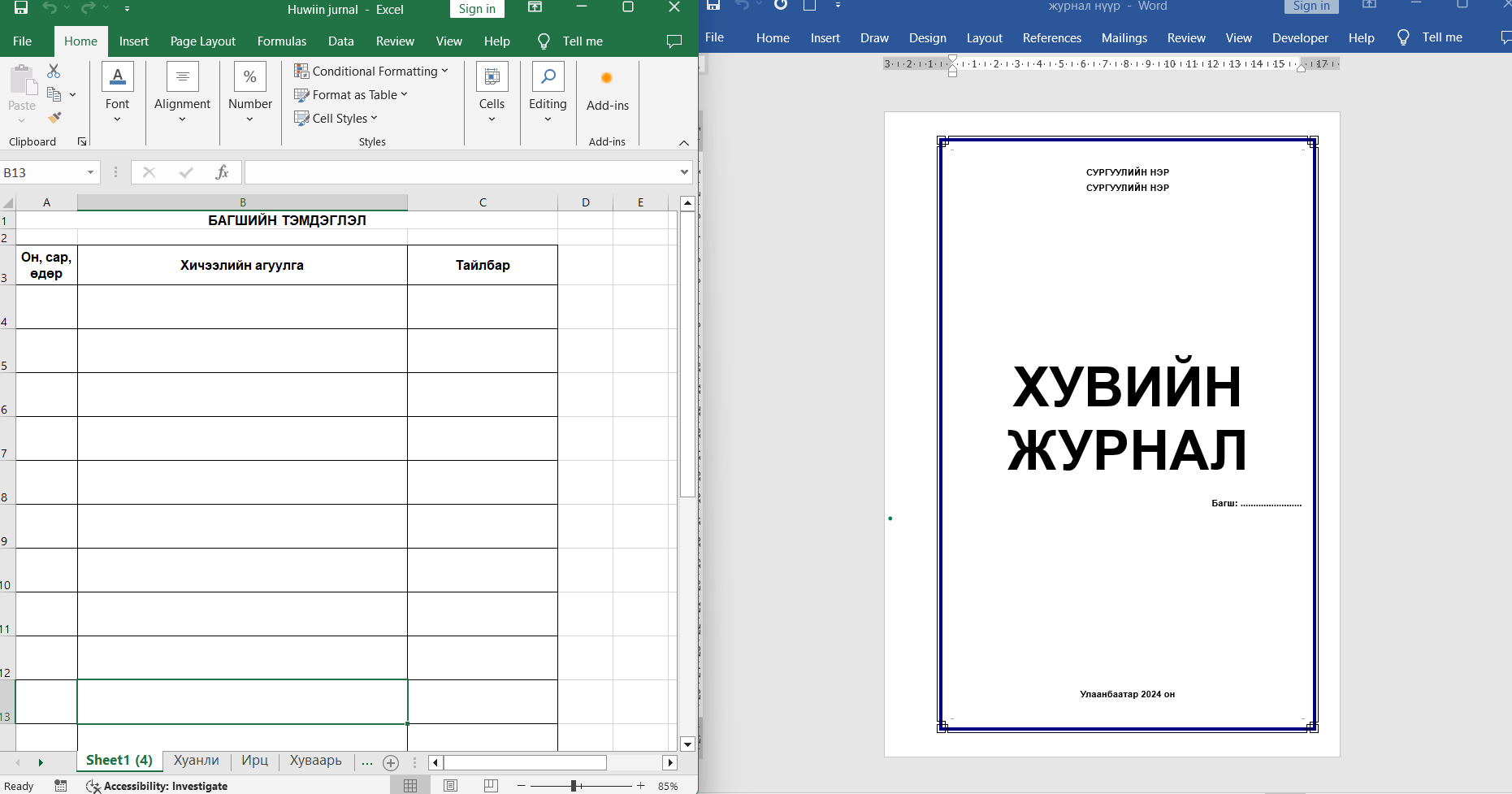The height and width of the screenshot is (794, 1512).
Task: Click the Save icon in Excel title bar
Action: tap(21, 7)
